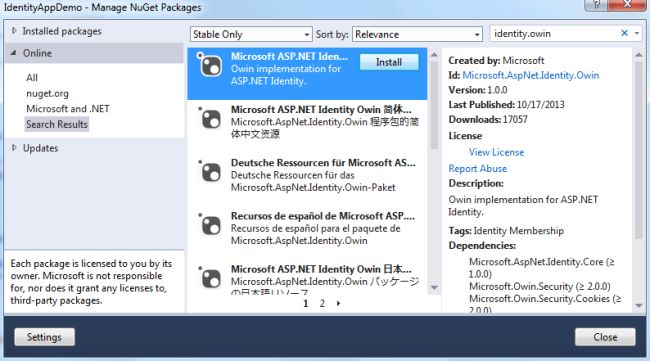Viewport: 650px width, 361px height.
Task: Open the Settings dialog
Action: (44, 337)
